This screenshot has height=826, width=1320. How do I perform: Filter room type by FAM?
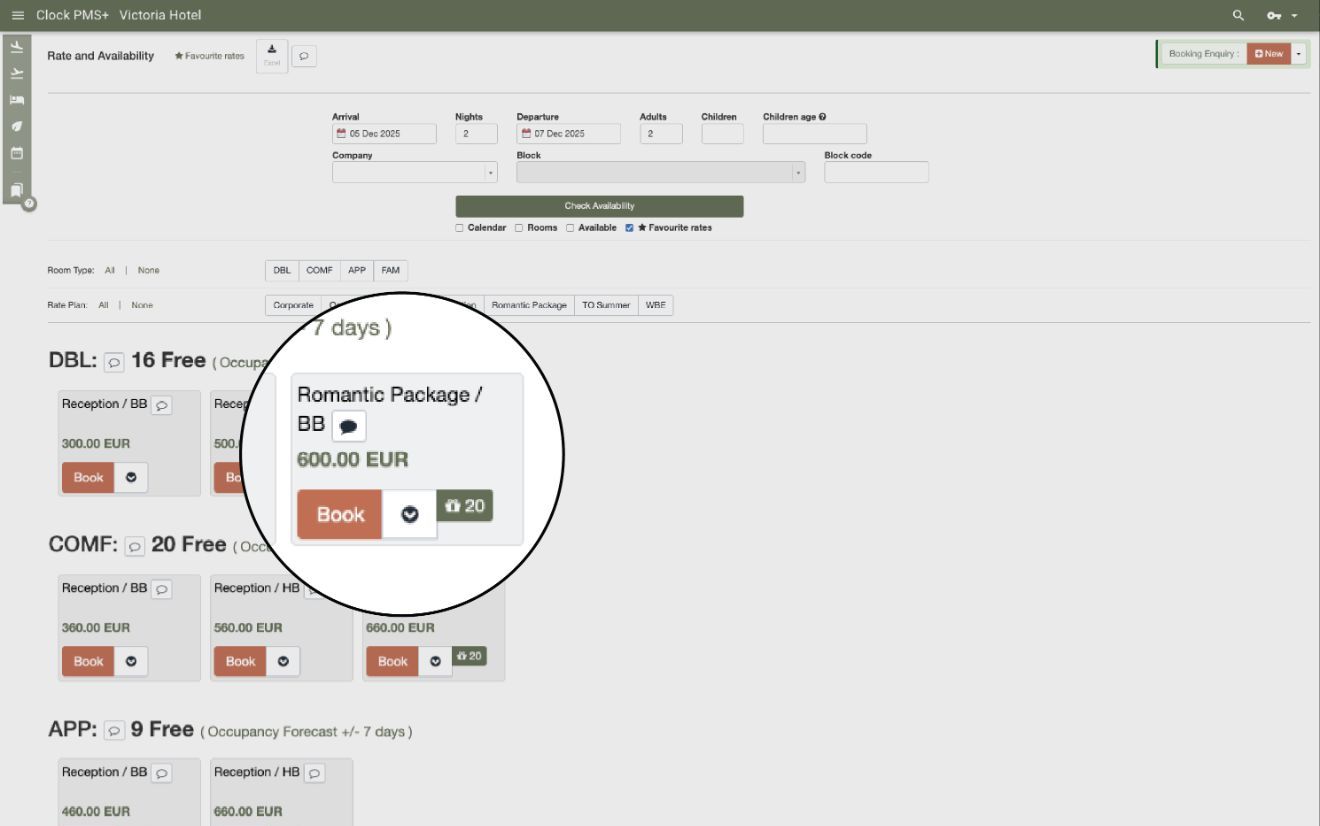pyautogui.click(x=390, y=270)
